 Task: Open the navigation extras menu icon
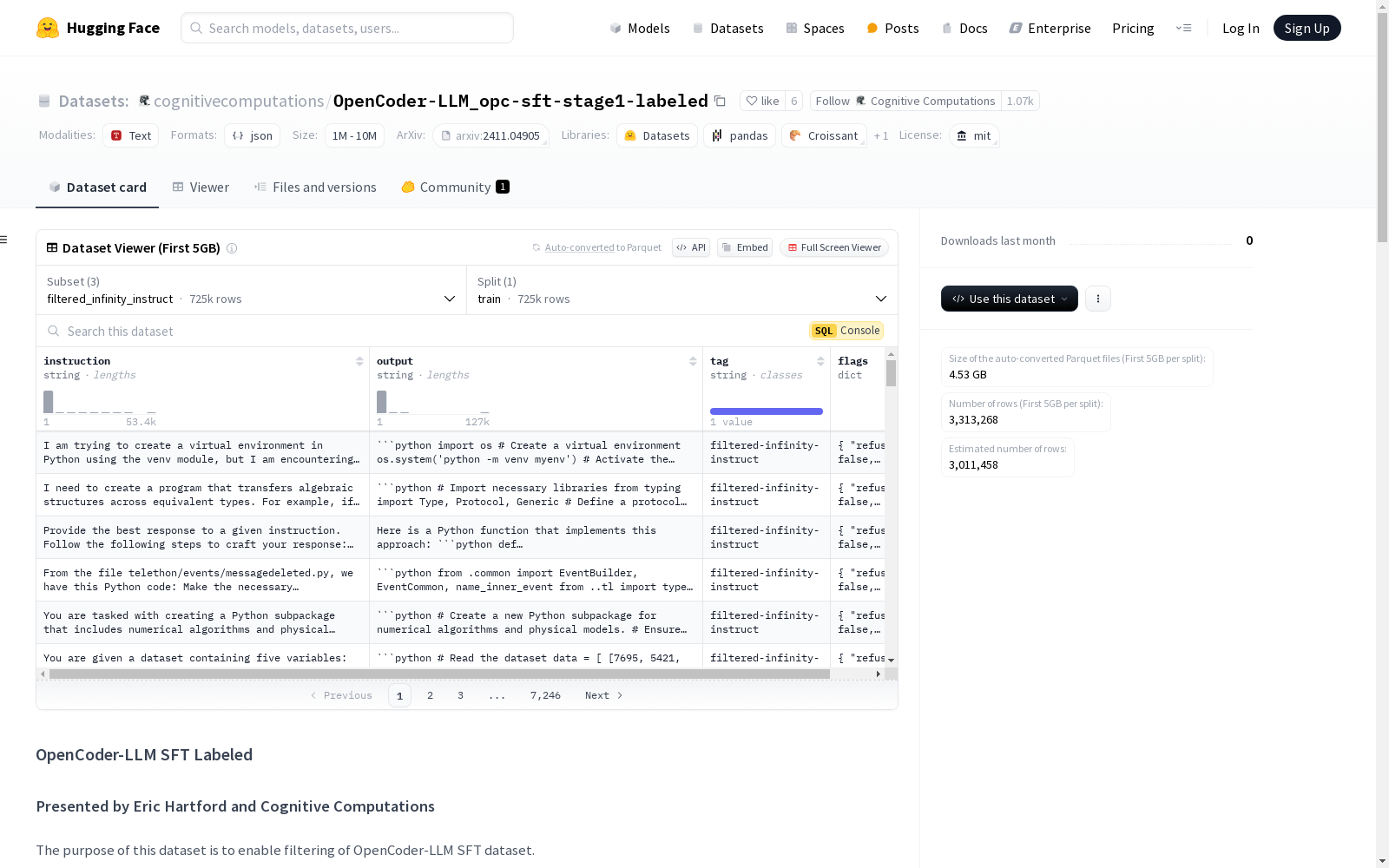click(1183, 28)
